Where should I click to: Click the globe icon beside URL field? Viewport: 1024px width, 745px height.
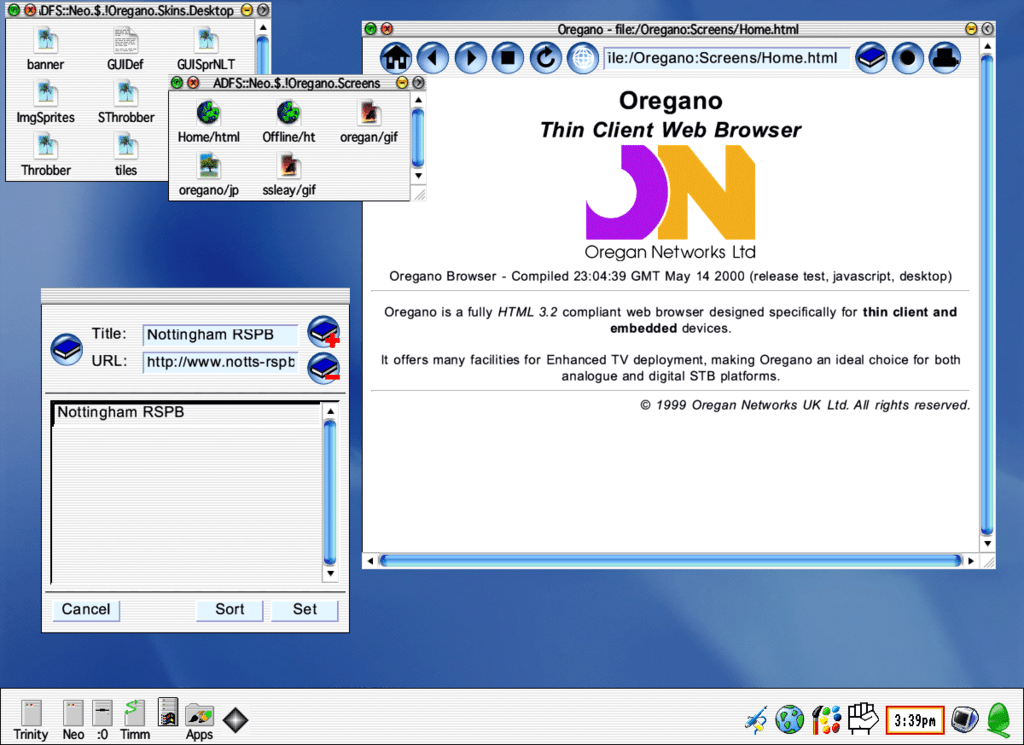click(583, 58)
